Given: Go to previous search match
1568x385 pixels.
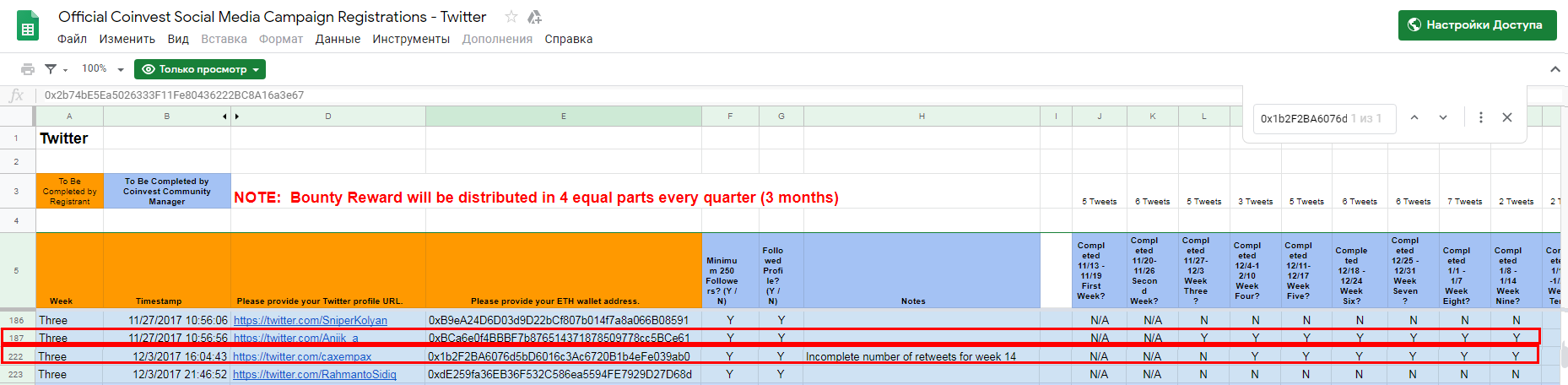Looking at the screenshot, I should pyautogui.click(x=1414, y=117).
